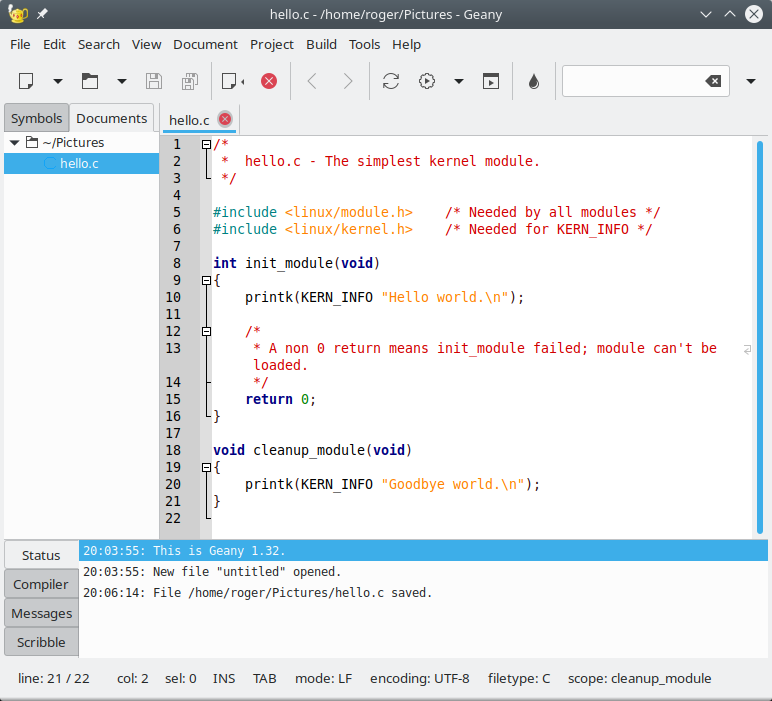Click the Save all files icon
Screen dimensions: 772x701
[x=188, y=81]
